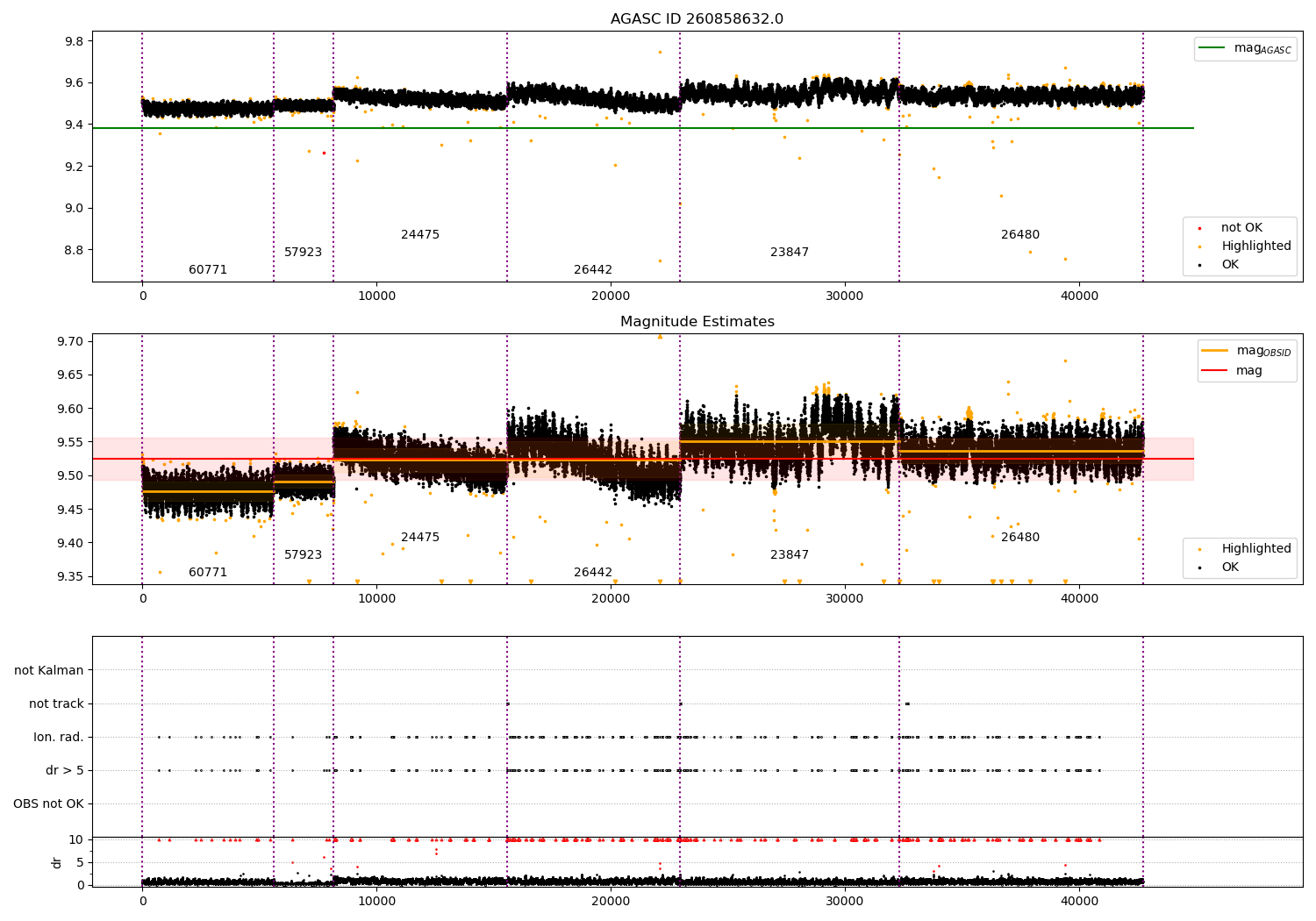Viewport: 1316px width, 921px height.
Task: Click the 9.40 y-axis tick in middle plot
Action: [x=71, y=543]
